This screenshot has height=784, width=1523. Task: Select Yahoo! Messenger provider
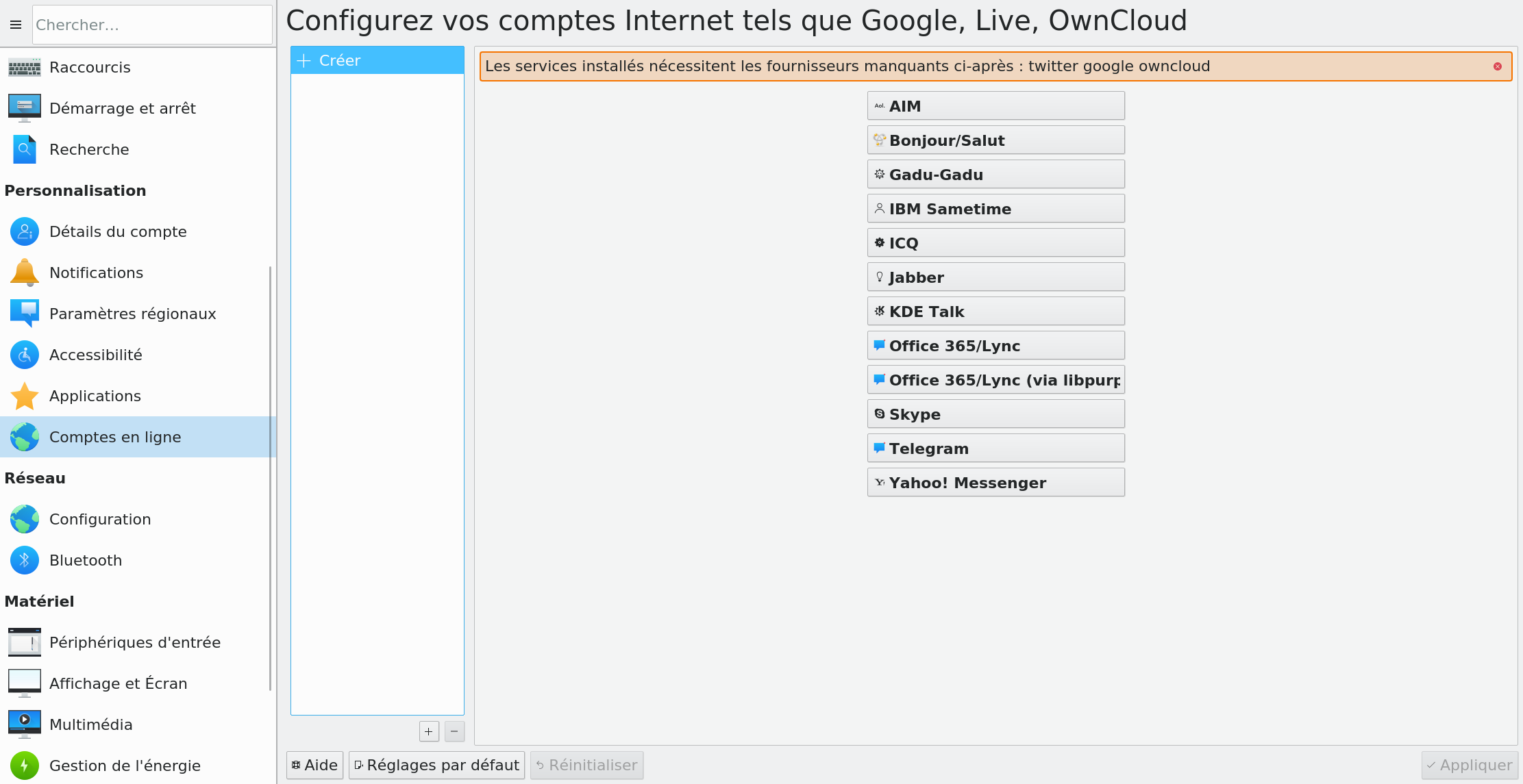coord(996,483)
